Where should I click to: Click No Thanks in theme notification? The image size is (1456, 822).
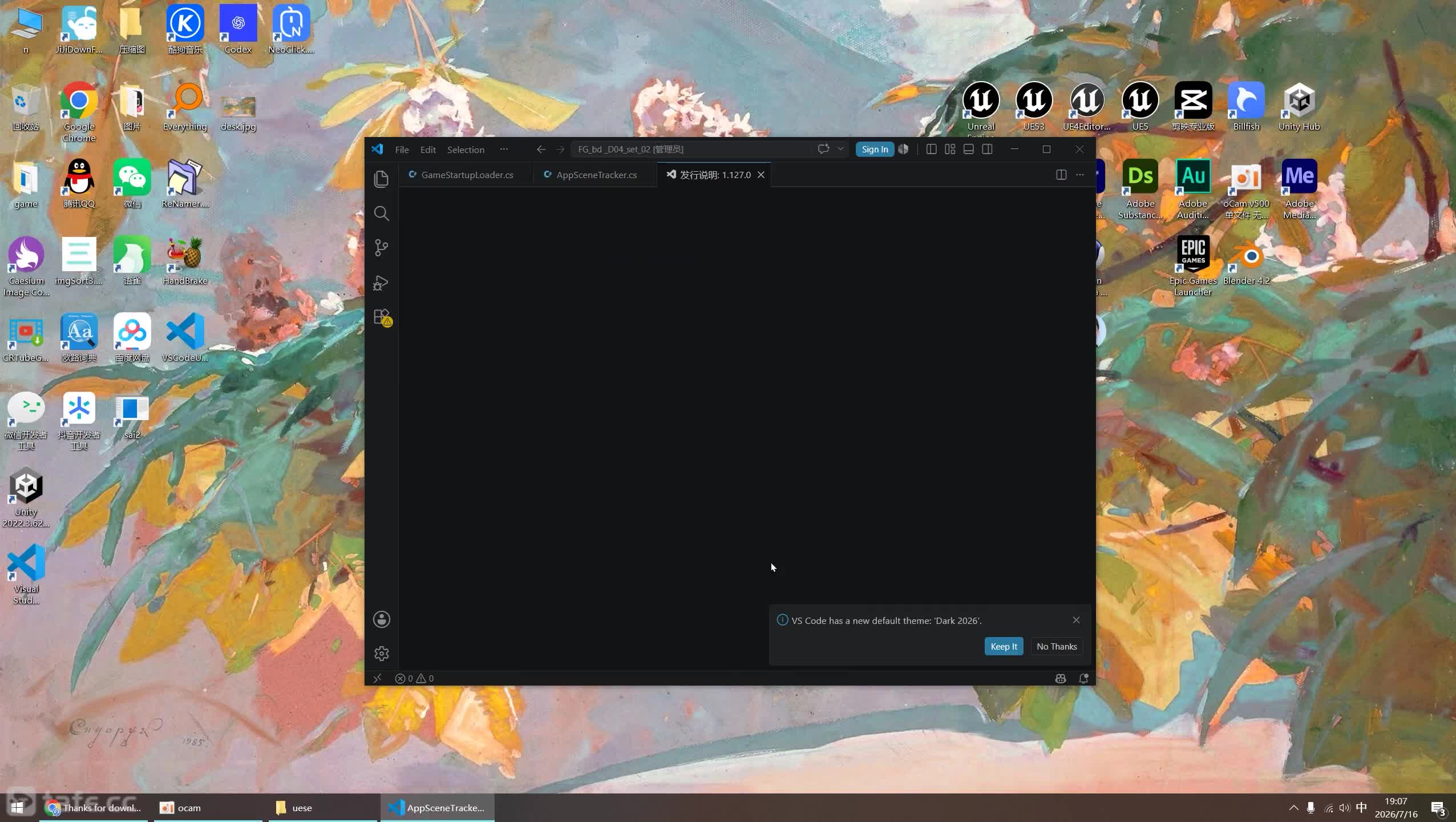coord(1057,646)
